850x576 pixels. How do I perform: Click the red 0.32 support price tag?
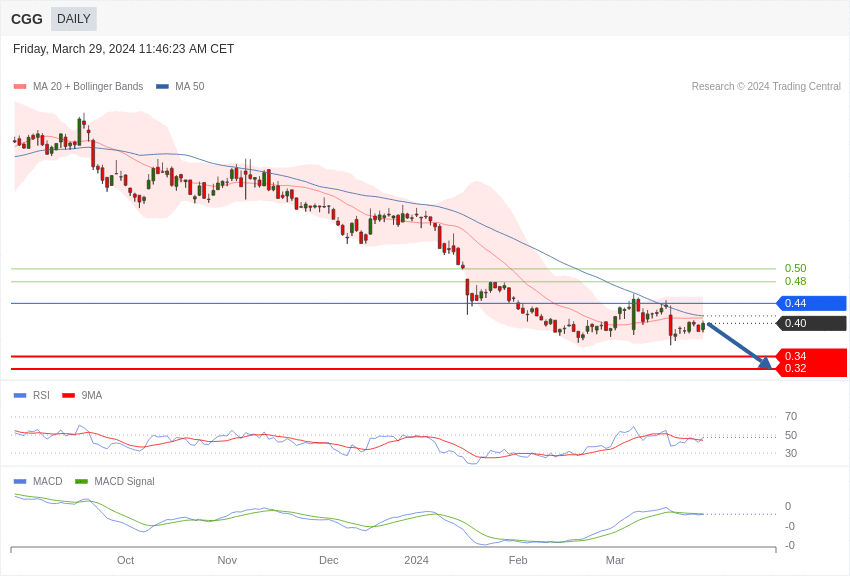coord(811,369)
